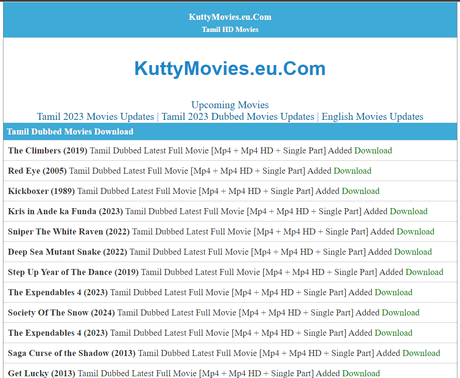This screenshot has width=460, height=378.
Task: Click the KuttyMovies.eu.Com title in blue header bar
Action: click(230, 17)
